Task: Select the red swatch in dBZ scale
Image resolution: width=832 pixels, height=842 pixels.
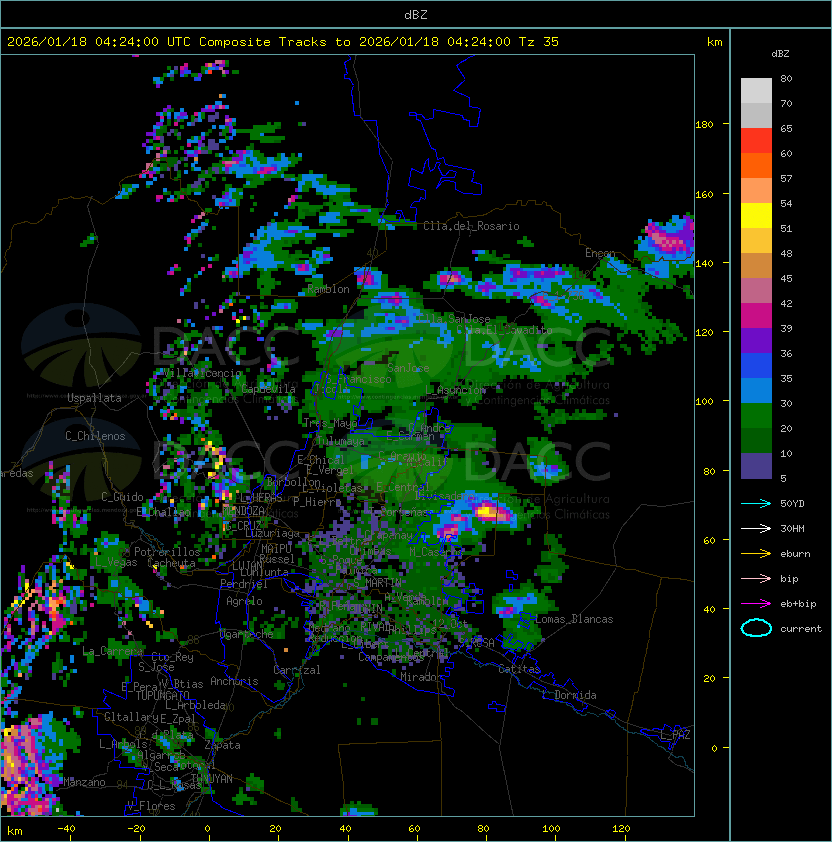Action: (x=756, y=141)
